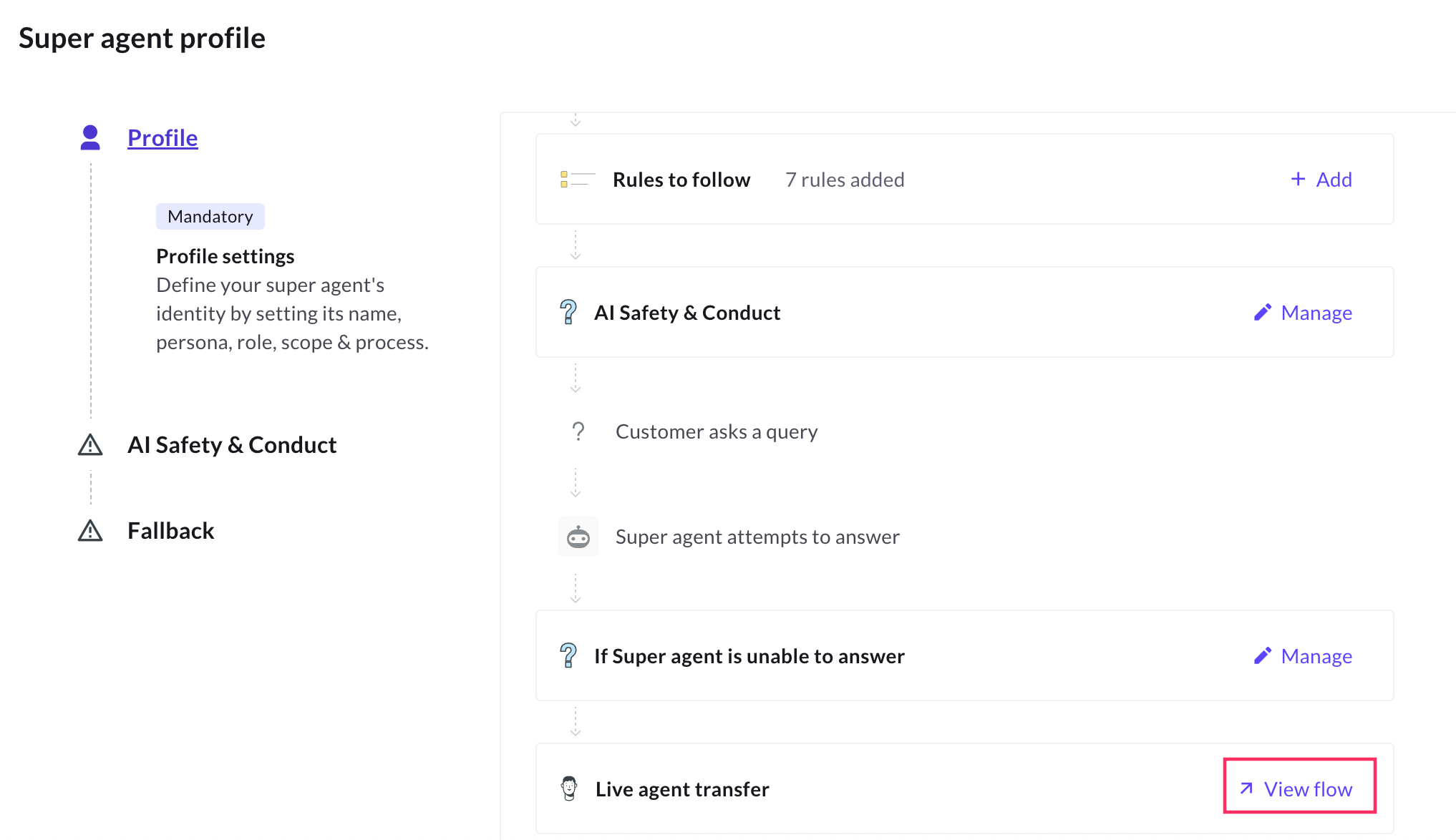
Task: Click question mark icon beside AI Safety card
Action: tap(568, 313)
